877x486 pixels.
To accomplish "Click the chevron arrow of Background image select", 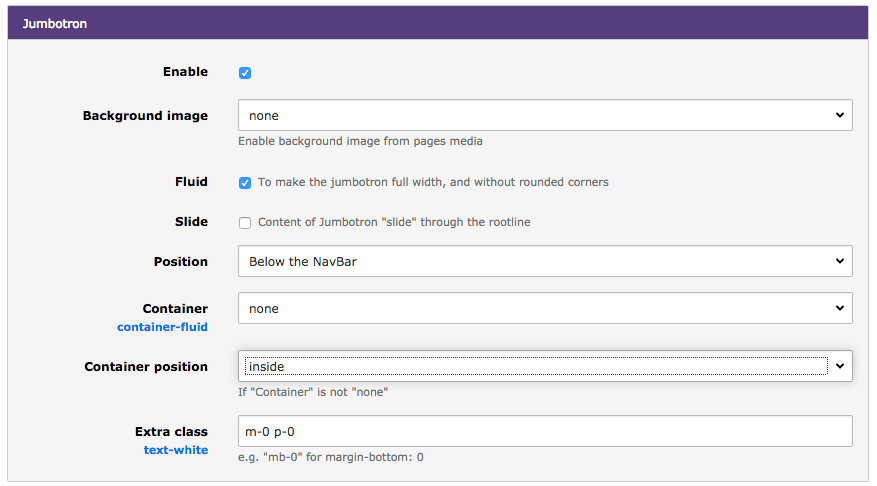I will (840, 115).
